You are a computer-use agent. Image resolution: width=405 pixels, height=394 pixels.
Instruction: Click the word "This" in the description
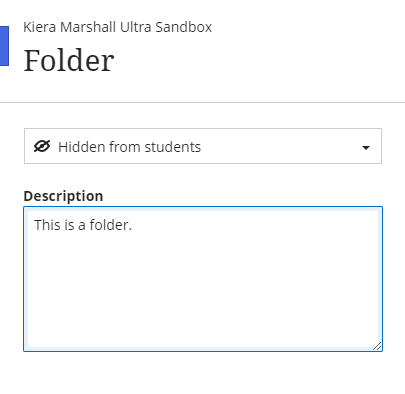click(x=47, y=225)
